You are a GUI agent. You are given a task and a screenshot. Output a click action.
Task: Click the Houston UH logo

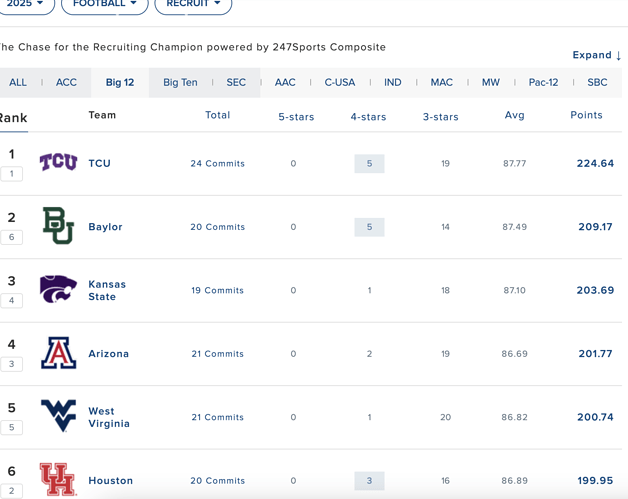[x=58, y=479]
